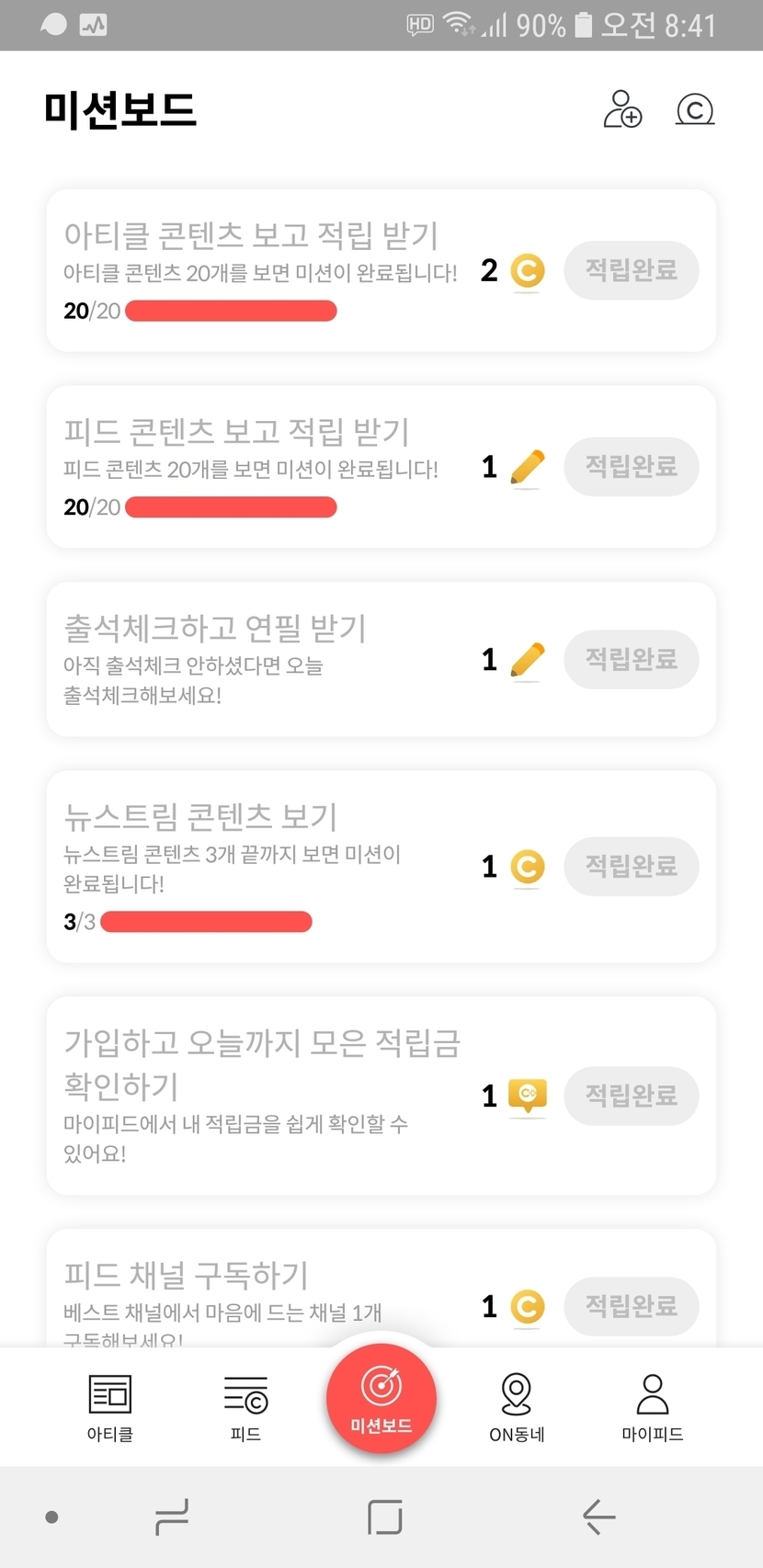Tap the add friend icon in the header
The width and height of the screenshot is (763, 1568).
(x=622, y=109)
